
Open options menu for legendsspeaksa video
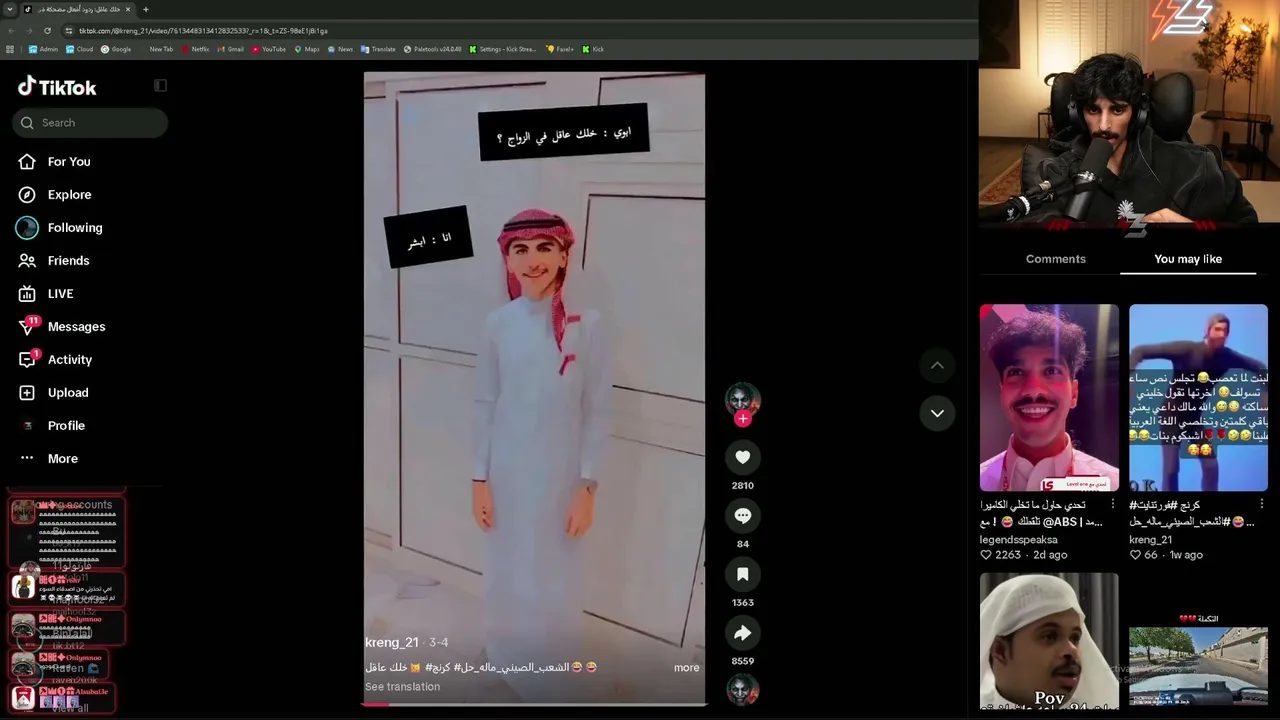(x=1114, y=505)
